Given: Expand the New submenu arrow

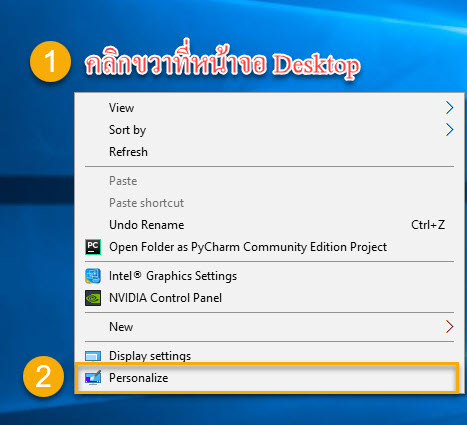Looking at the screenshot, I should click(x=450, y=327).
